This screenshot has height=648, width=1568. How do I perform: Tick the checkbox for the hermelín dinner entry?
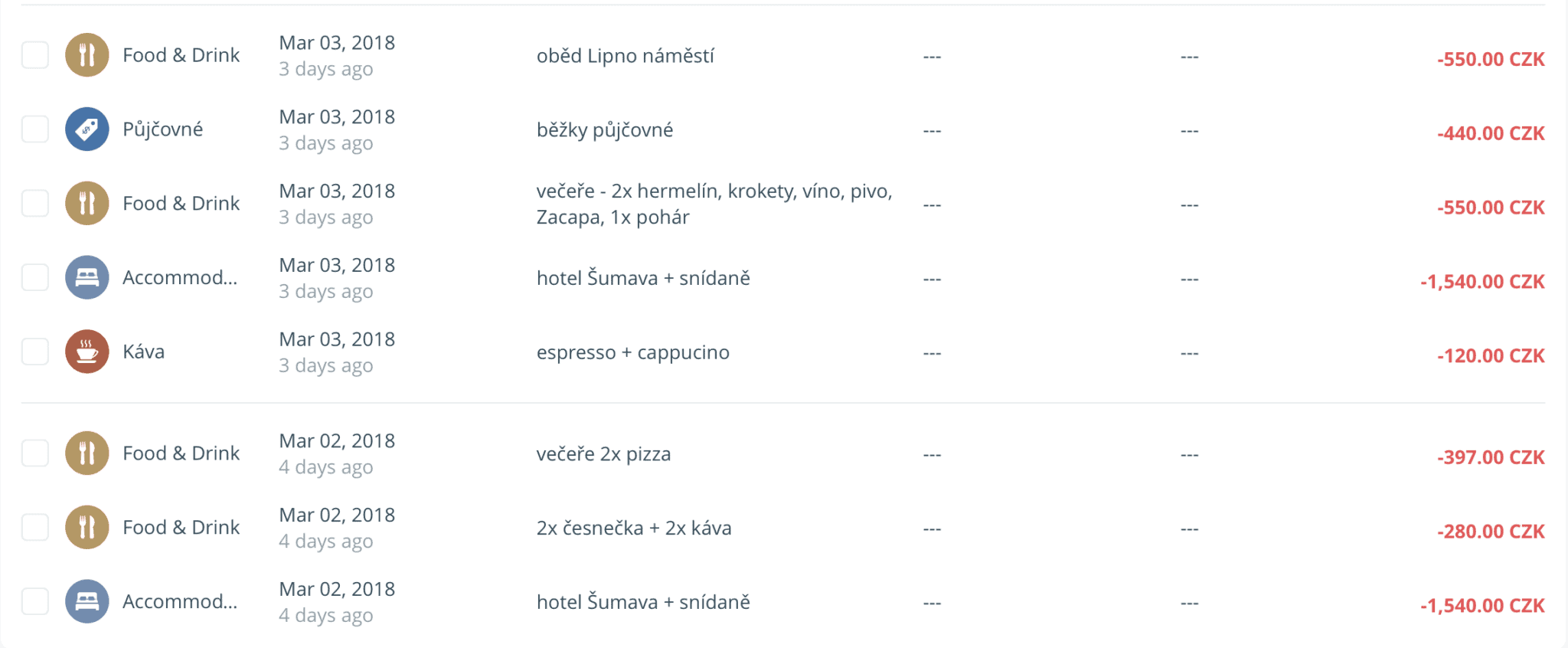click(x=34, y=203)
